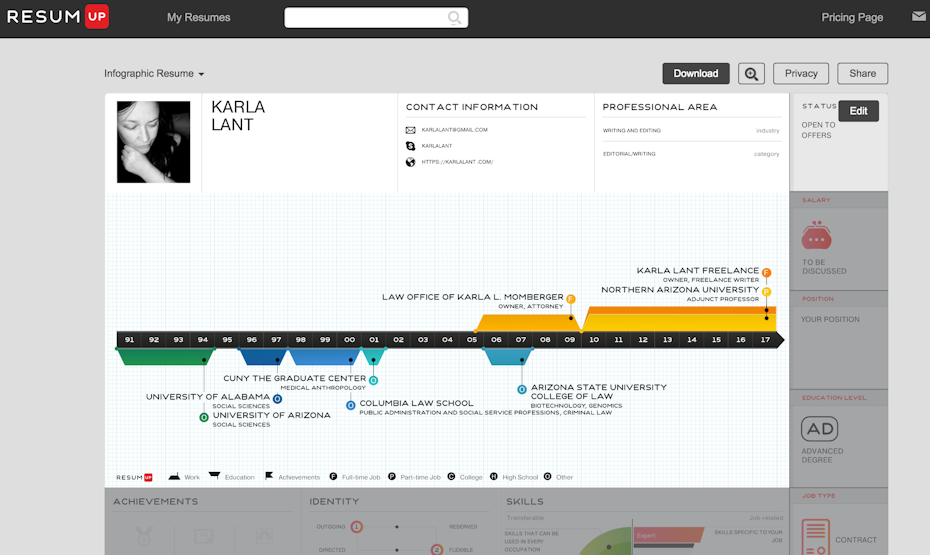Click the globe website icon in contact info
The image size is (930, 555).
coord(410,162)
